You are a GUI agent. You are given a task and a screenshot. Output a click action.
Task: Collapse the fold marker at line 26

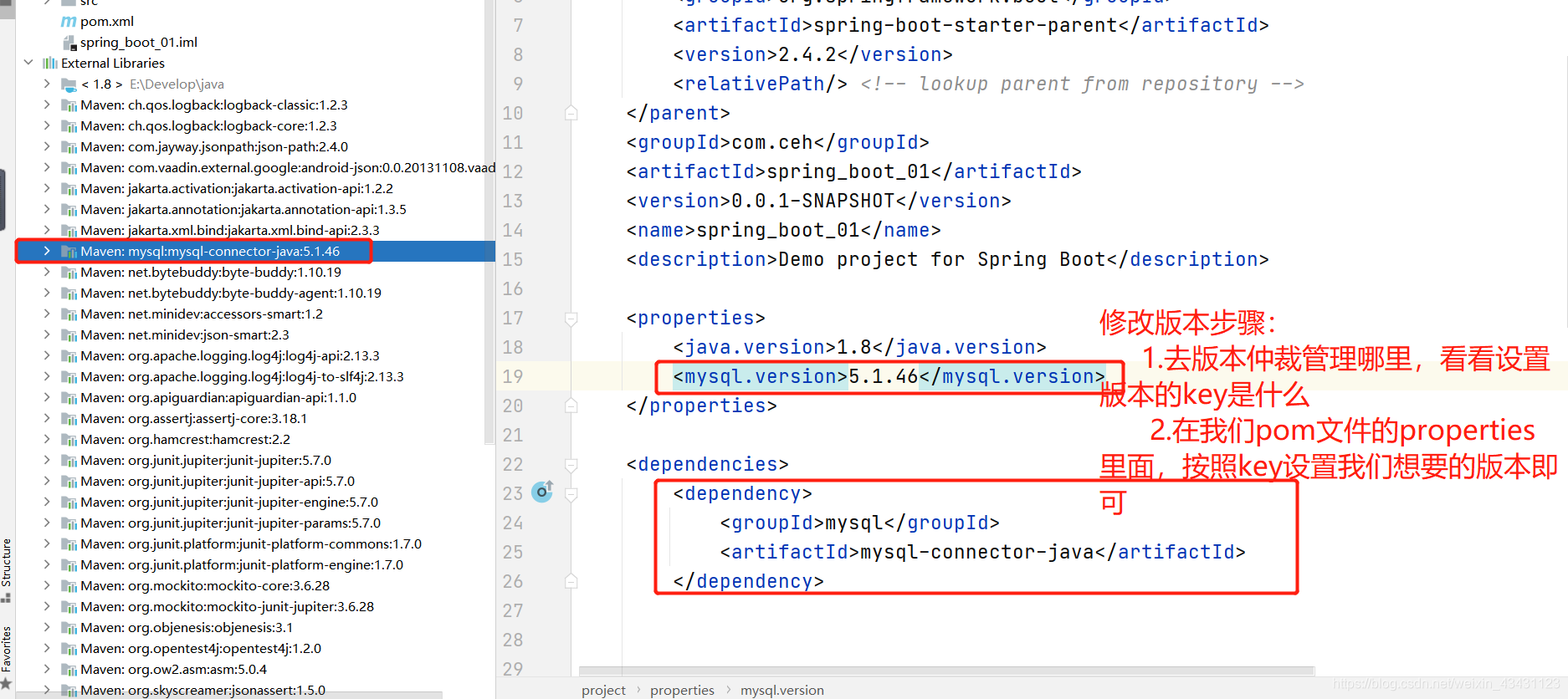tap(571, 581)
